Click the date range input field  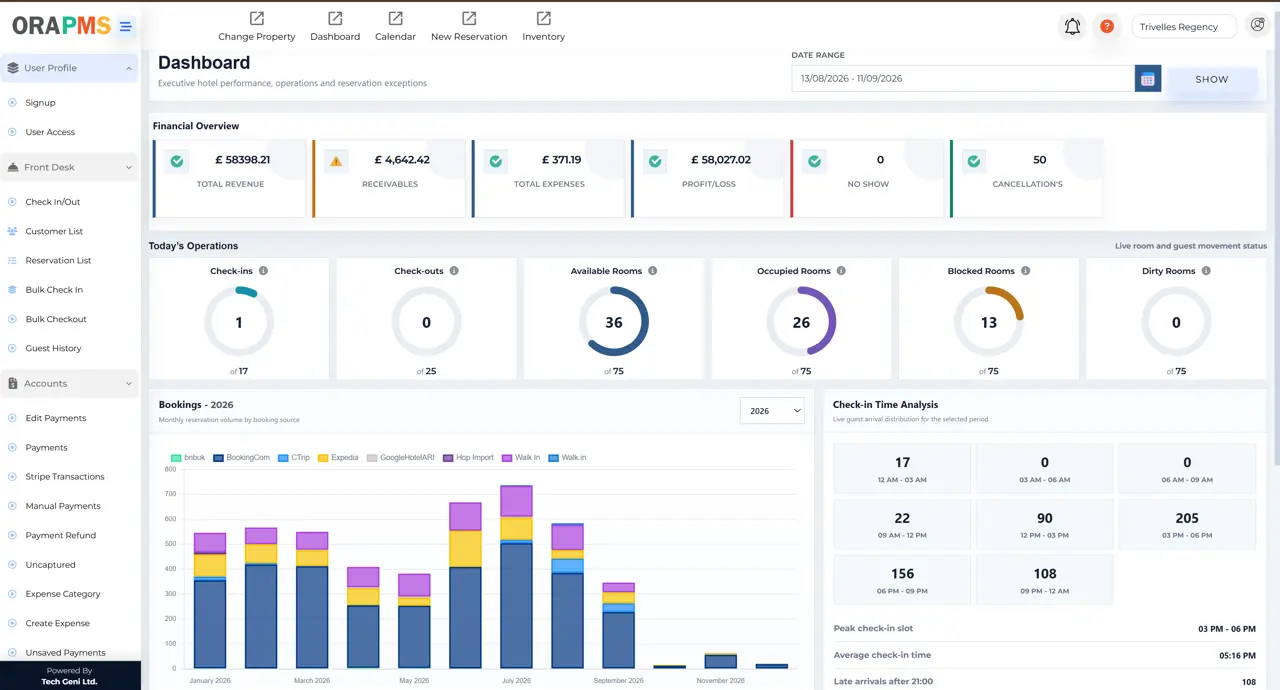coord(963,79)
